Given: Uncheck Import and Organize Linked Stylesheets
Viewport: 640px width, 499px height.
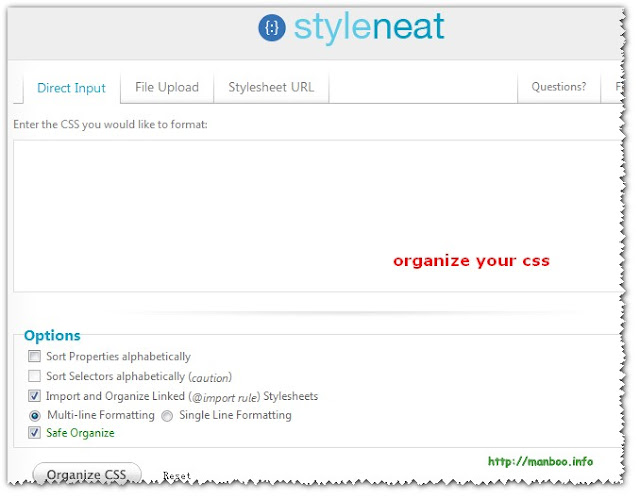Looking at the screenshot, I should (34, 396).
